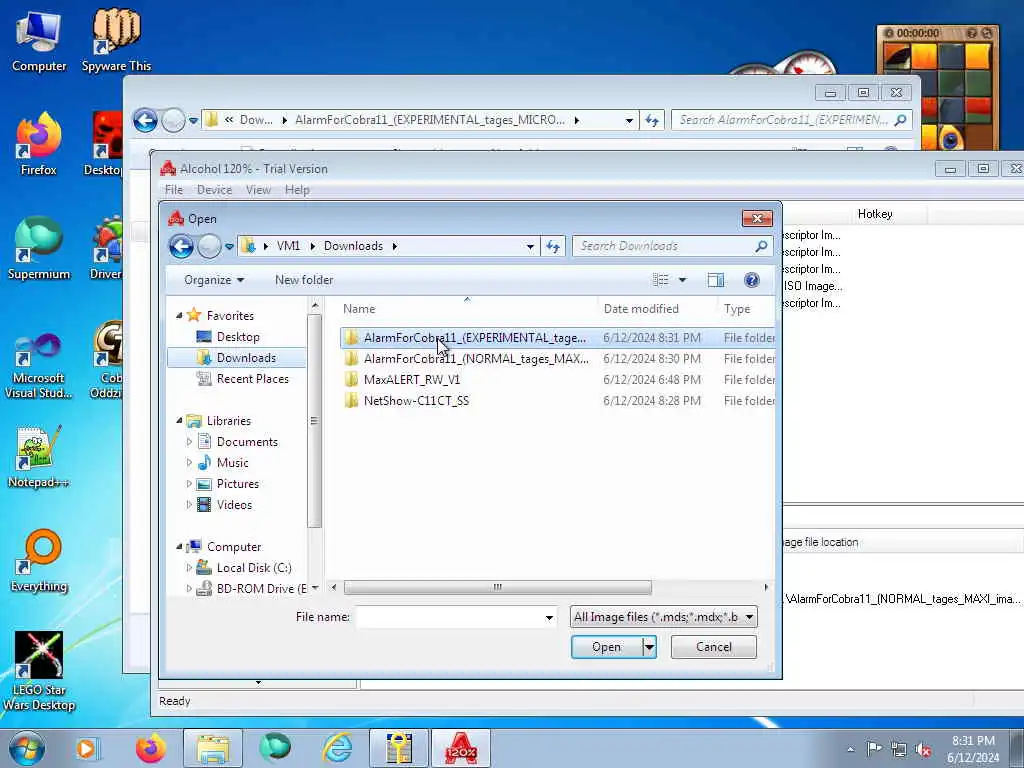Open the Notepad++ desktop shortcut

coord(39,457)
